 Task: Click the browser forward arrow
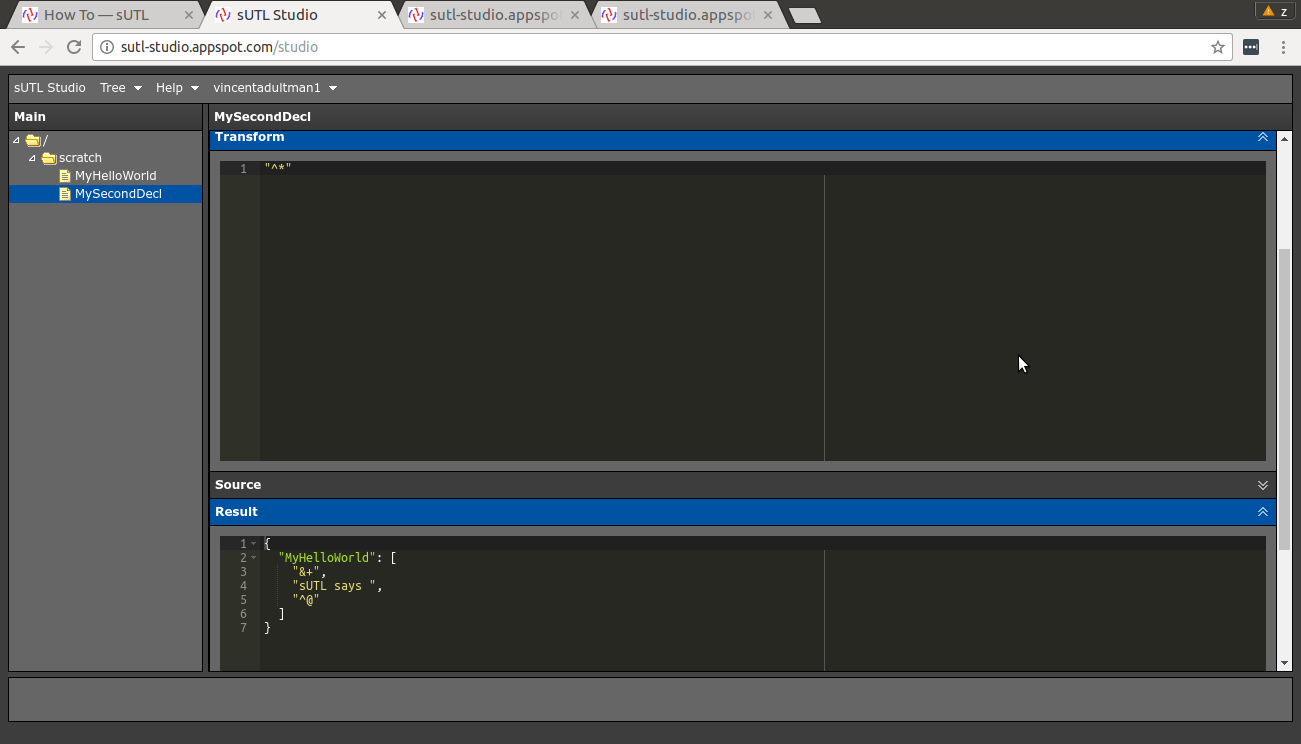46,47
